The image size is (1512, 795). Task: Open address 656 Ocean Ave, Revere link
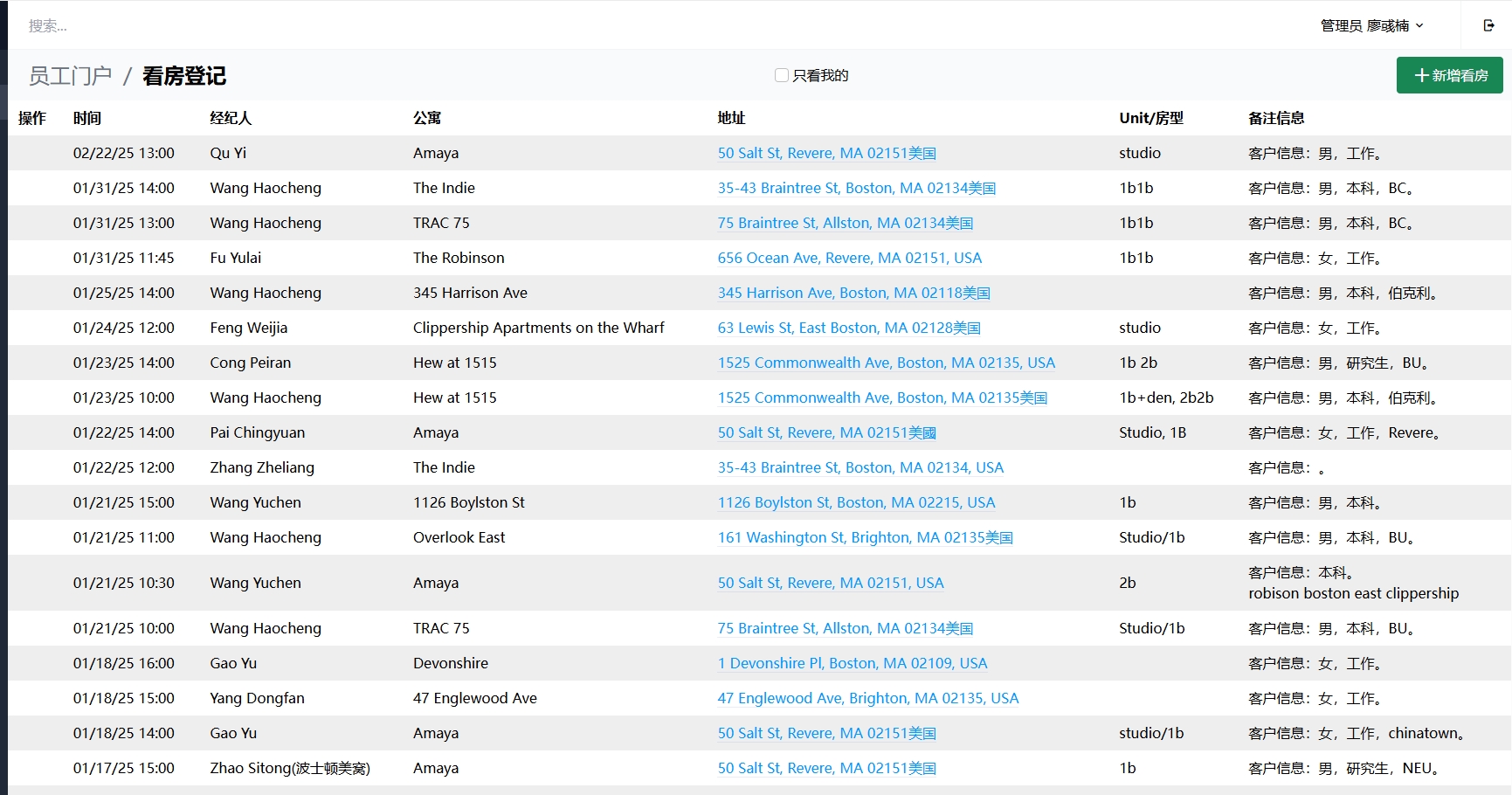click(x=849, y=258)
